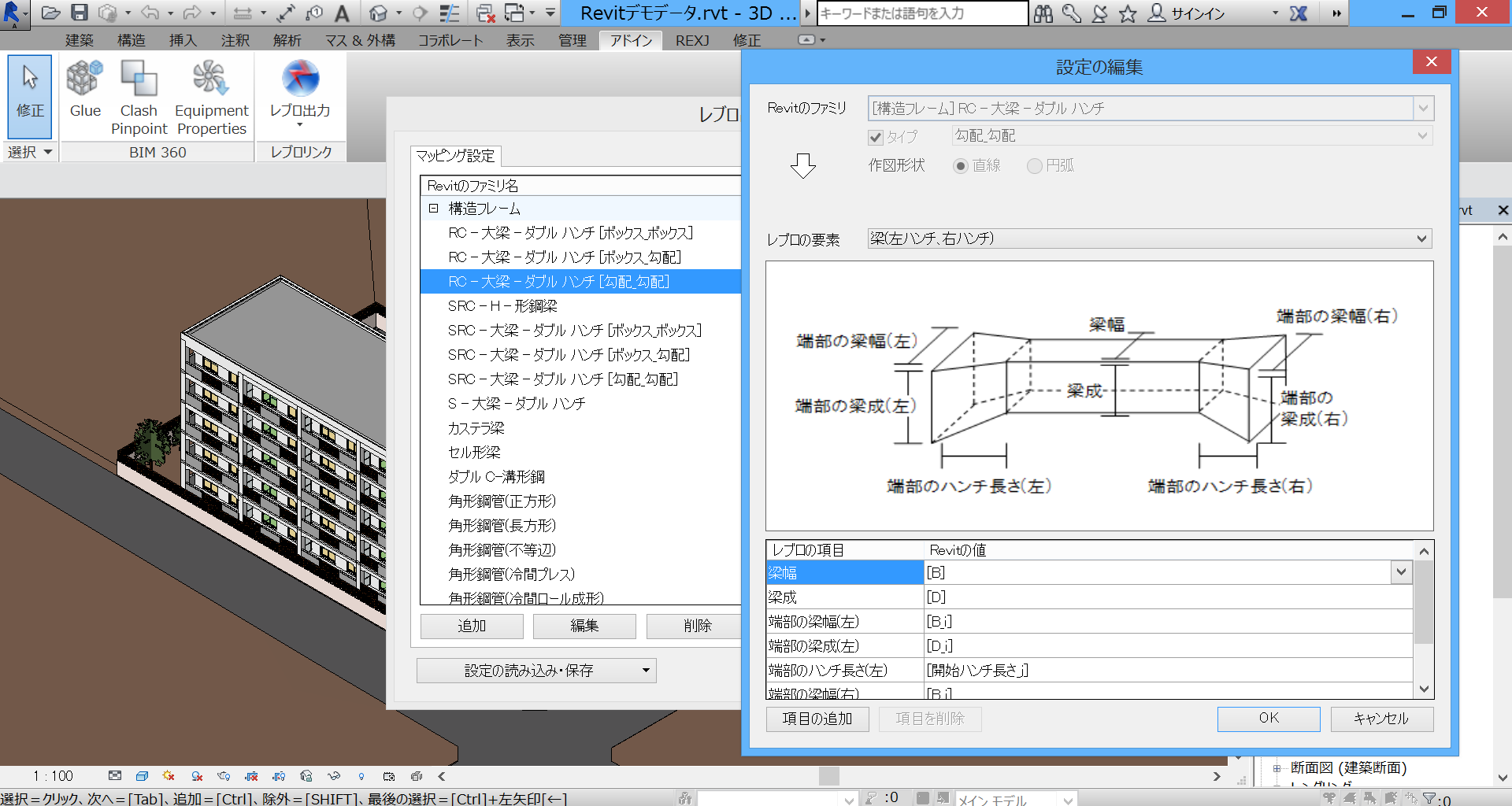Click the Close Hidden Windows icon
1512x806 pixels.
pos(486,13)
